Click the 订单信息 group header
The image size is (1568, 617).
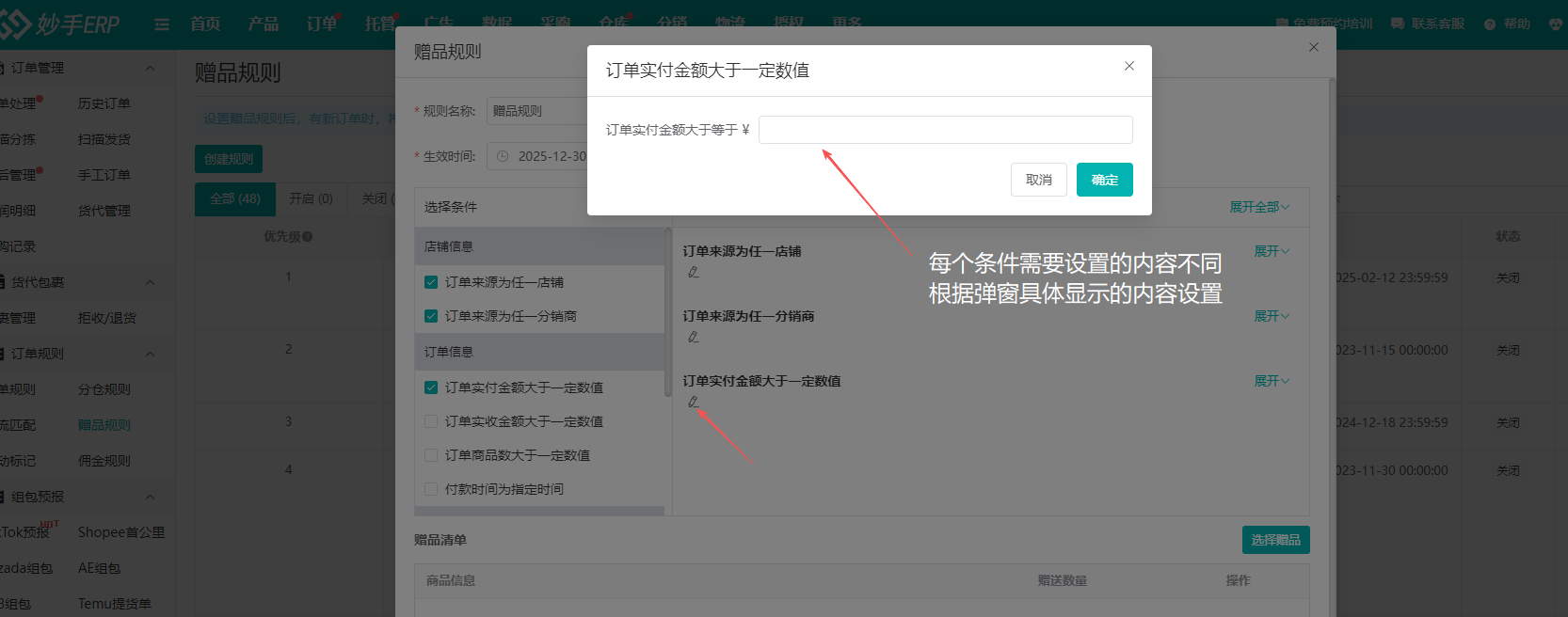click(539, 352)
